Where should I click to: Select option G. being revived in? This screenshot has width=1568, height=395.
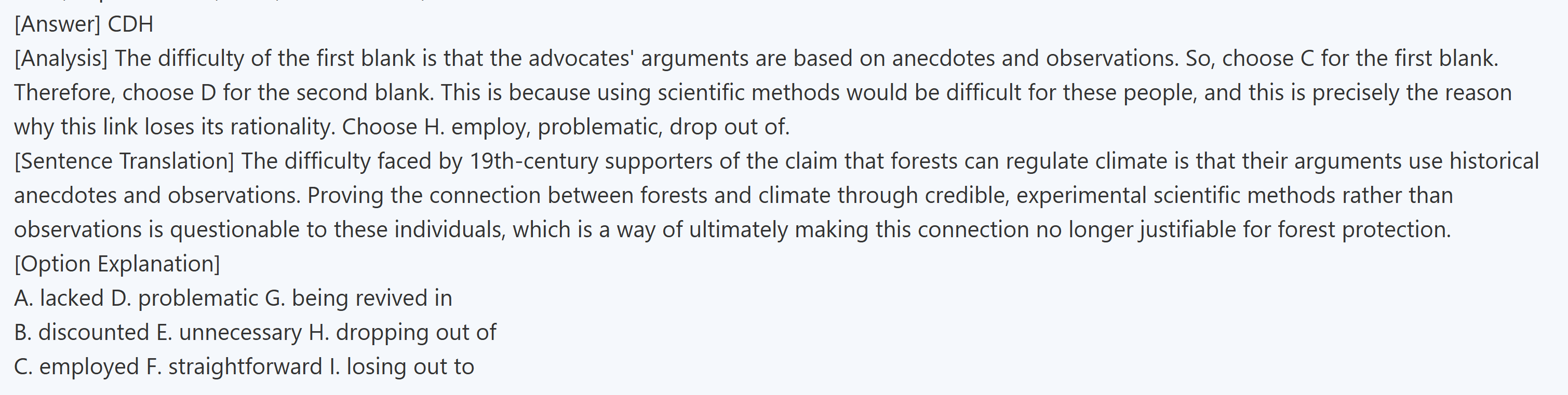pyautogui.click(x=359, y=298)
